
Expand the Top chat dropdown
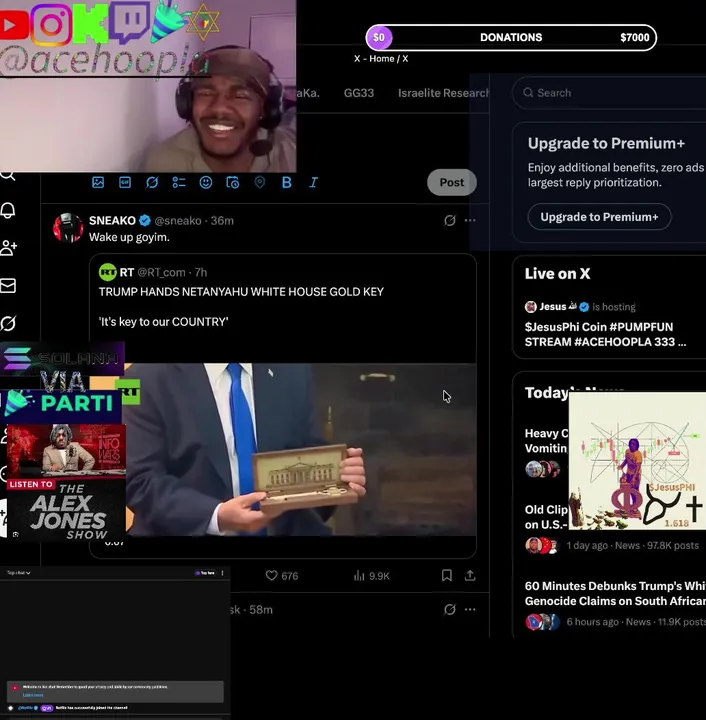[18, 573]
